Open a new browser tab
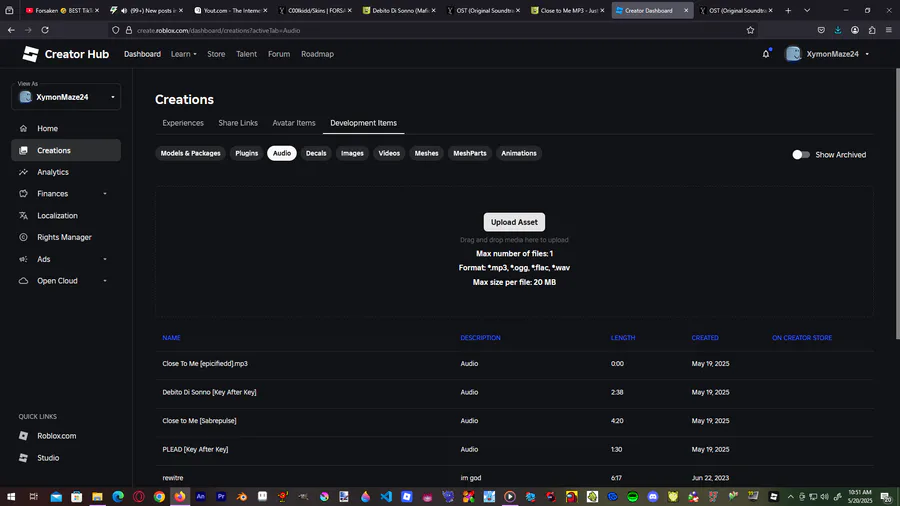Image resolution: width=900 pixels, height=506 pixels. click(788, 10)
